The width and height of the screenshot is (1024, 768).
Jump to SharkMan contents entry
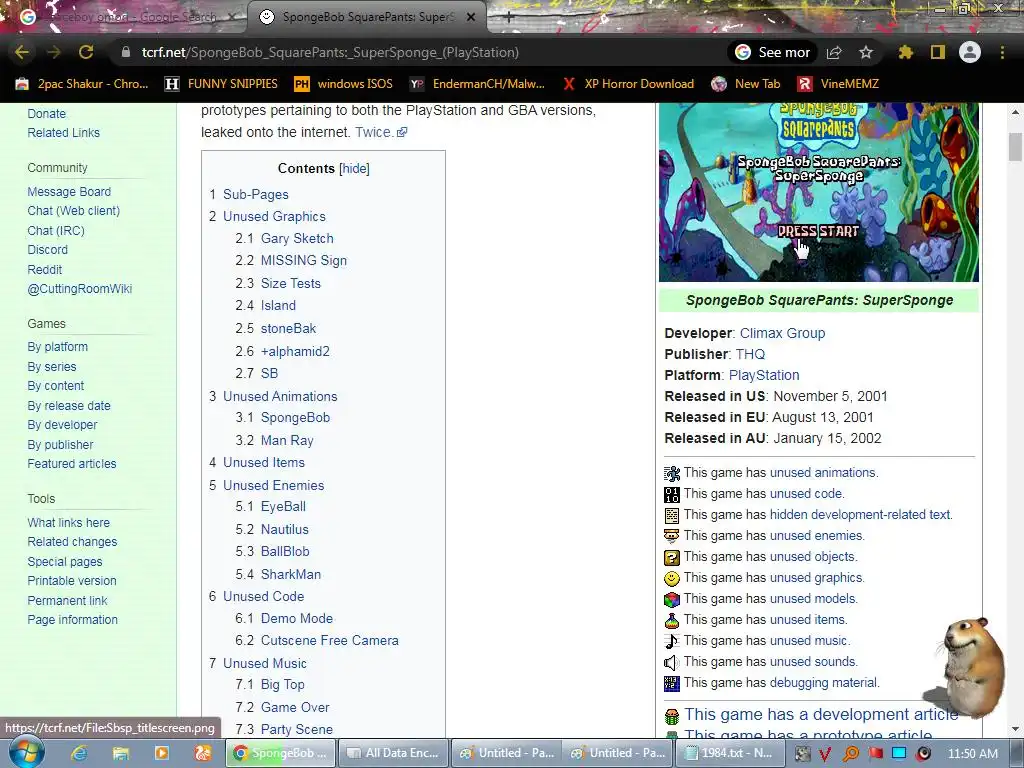coord(291,575)
